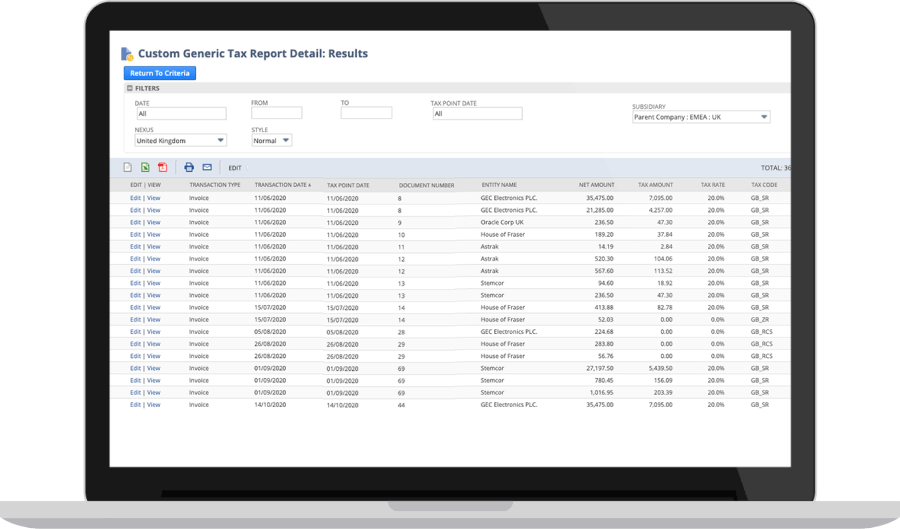Click the report document icon beside the title
Viewport: 900px width, 529px height.
(x=127, y=54)
